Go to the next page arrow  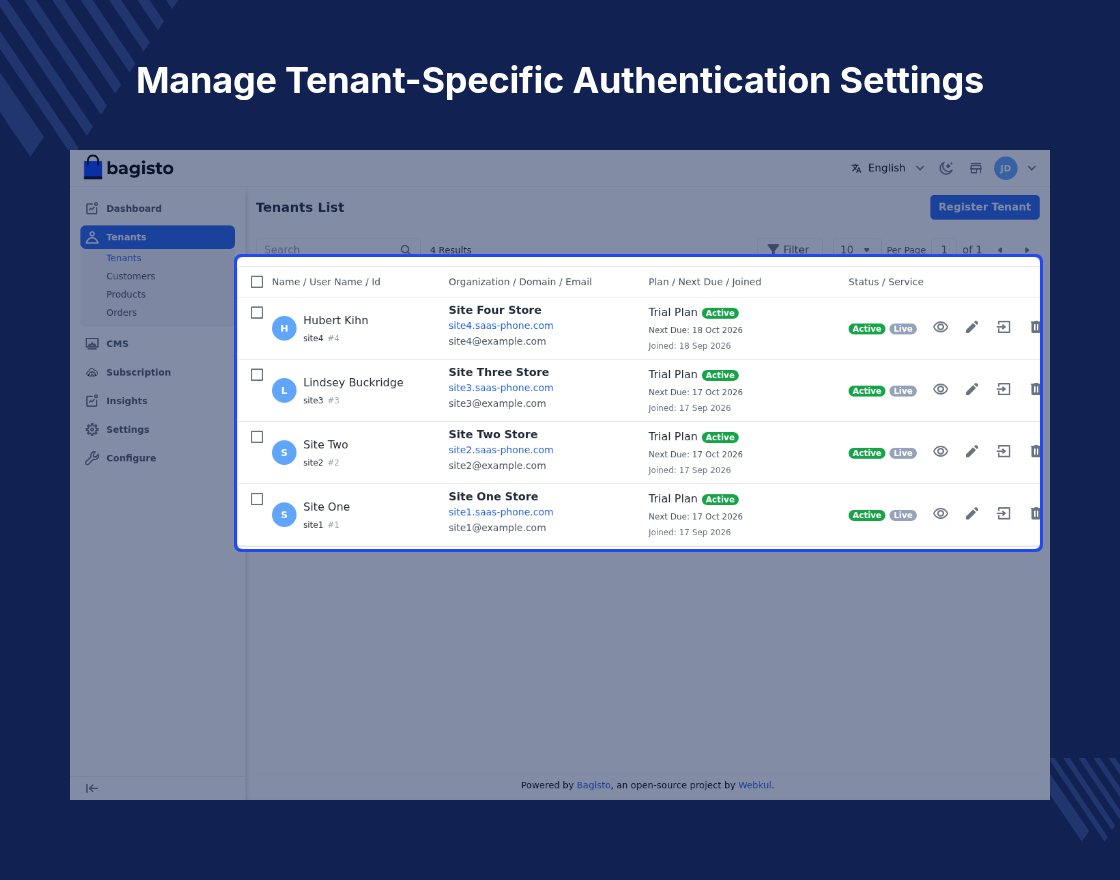(x=1027, y=250)
